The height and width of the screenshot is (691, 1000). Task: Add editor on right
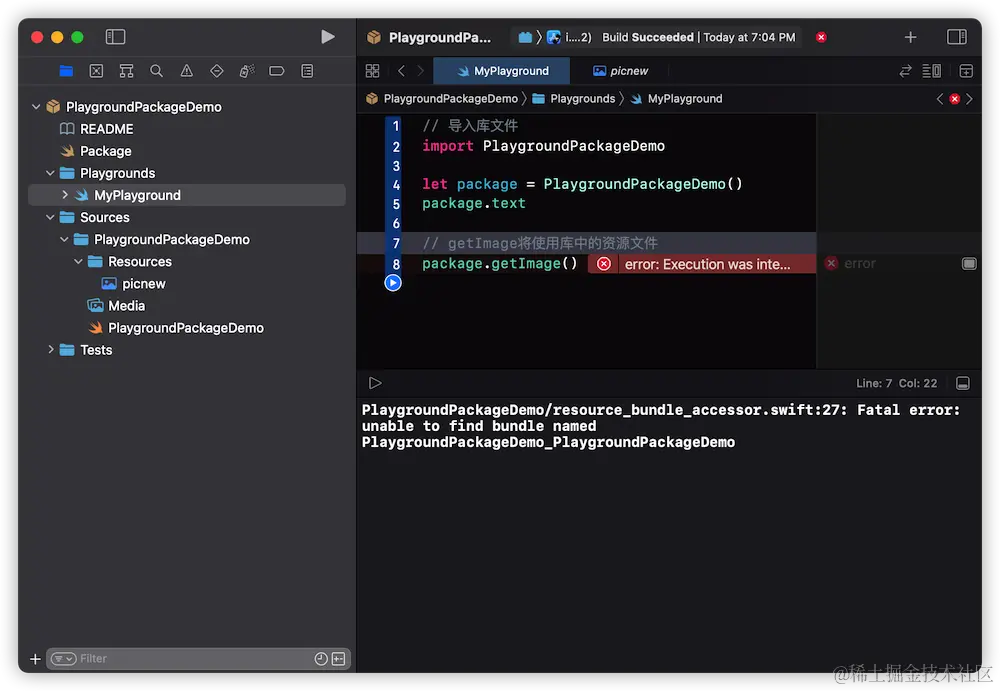[x=966, y=71]
